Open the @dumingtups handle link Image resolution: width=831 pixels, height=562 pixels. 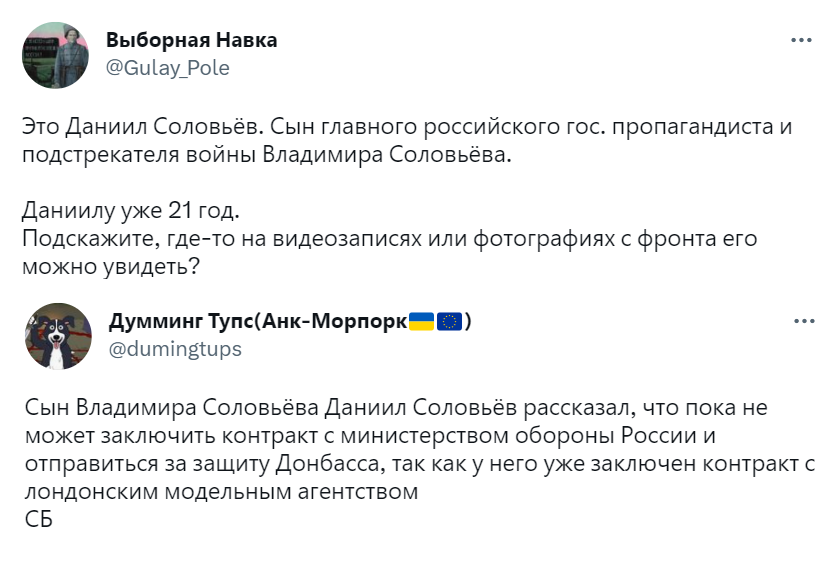[174, 349]
